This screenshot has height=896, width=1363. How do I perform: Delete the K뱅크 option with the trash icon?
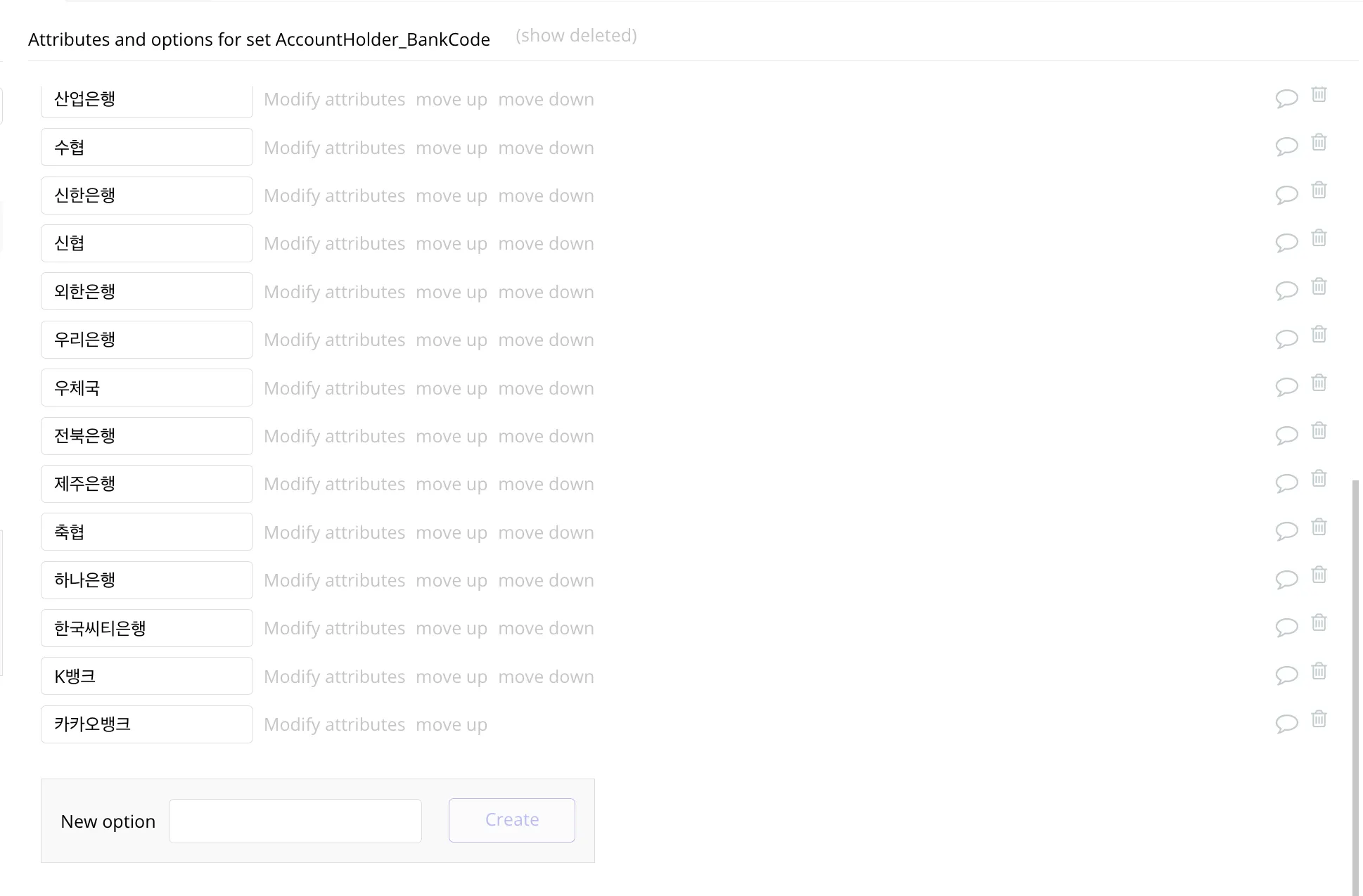pyautogui.click(x=1319, y=671)
